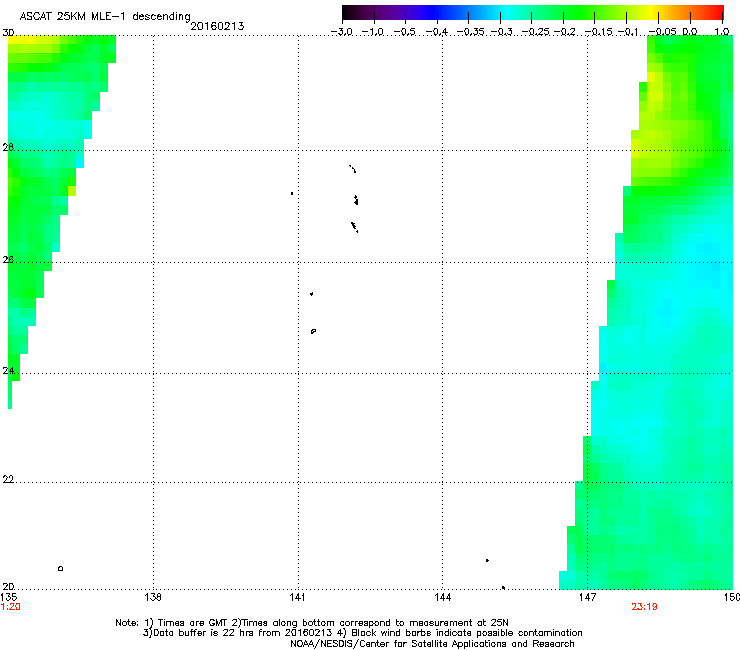Screen dimensions: 740x650
Task: Click the 'Data buffer is 22 hrs' note line
Action: tap(362, 633)
